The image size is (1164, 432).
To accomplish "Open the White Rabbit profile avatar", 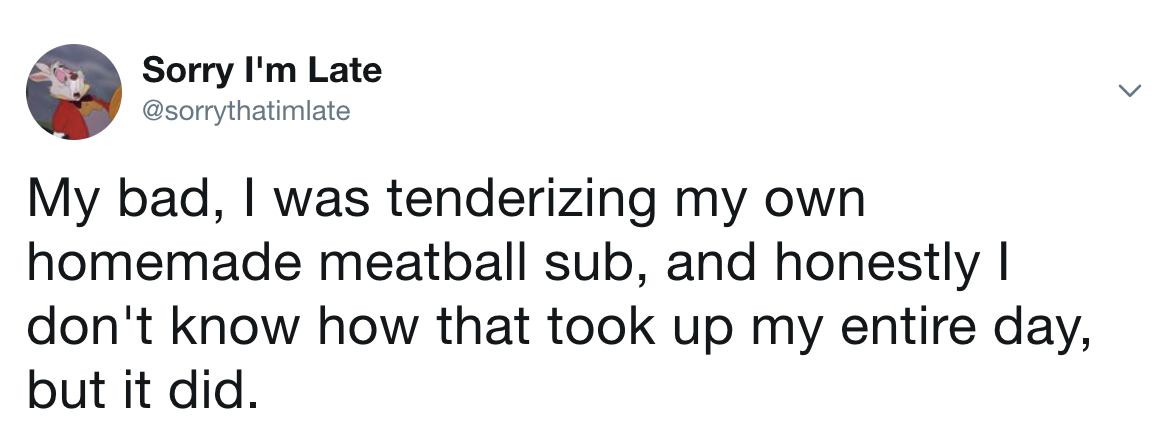I will coord(73,91).
